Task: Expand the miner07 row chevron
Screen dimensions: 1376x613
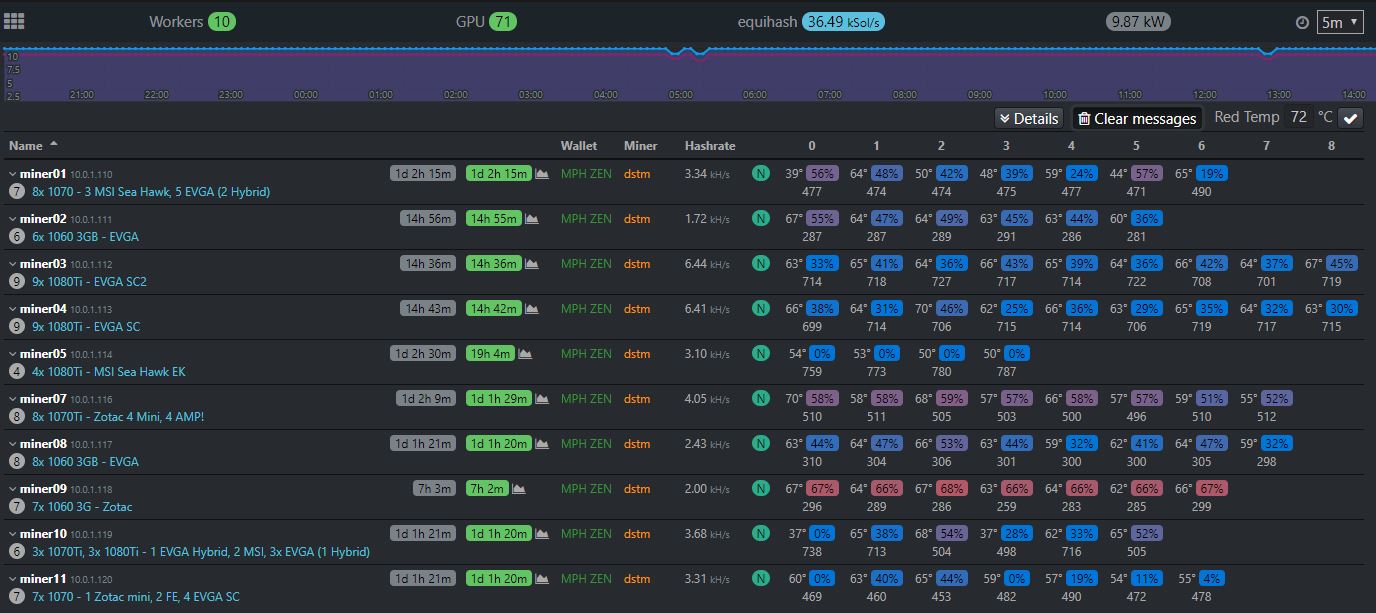Action: click(x=13, y=399)
